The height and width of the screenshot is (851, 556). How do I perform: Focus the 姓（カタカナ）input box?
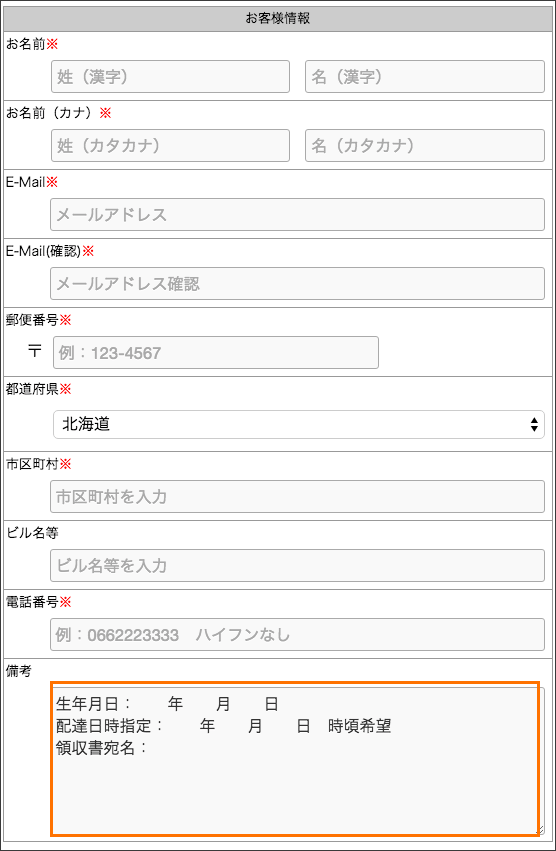click(170, 145)
